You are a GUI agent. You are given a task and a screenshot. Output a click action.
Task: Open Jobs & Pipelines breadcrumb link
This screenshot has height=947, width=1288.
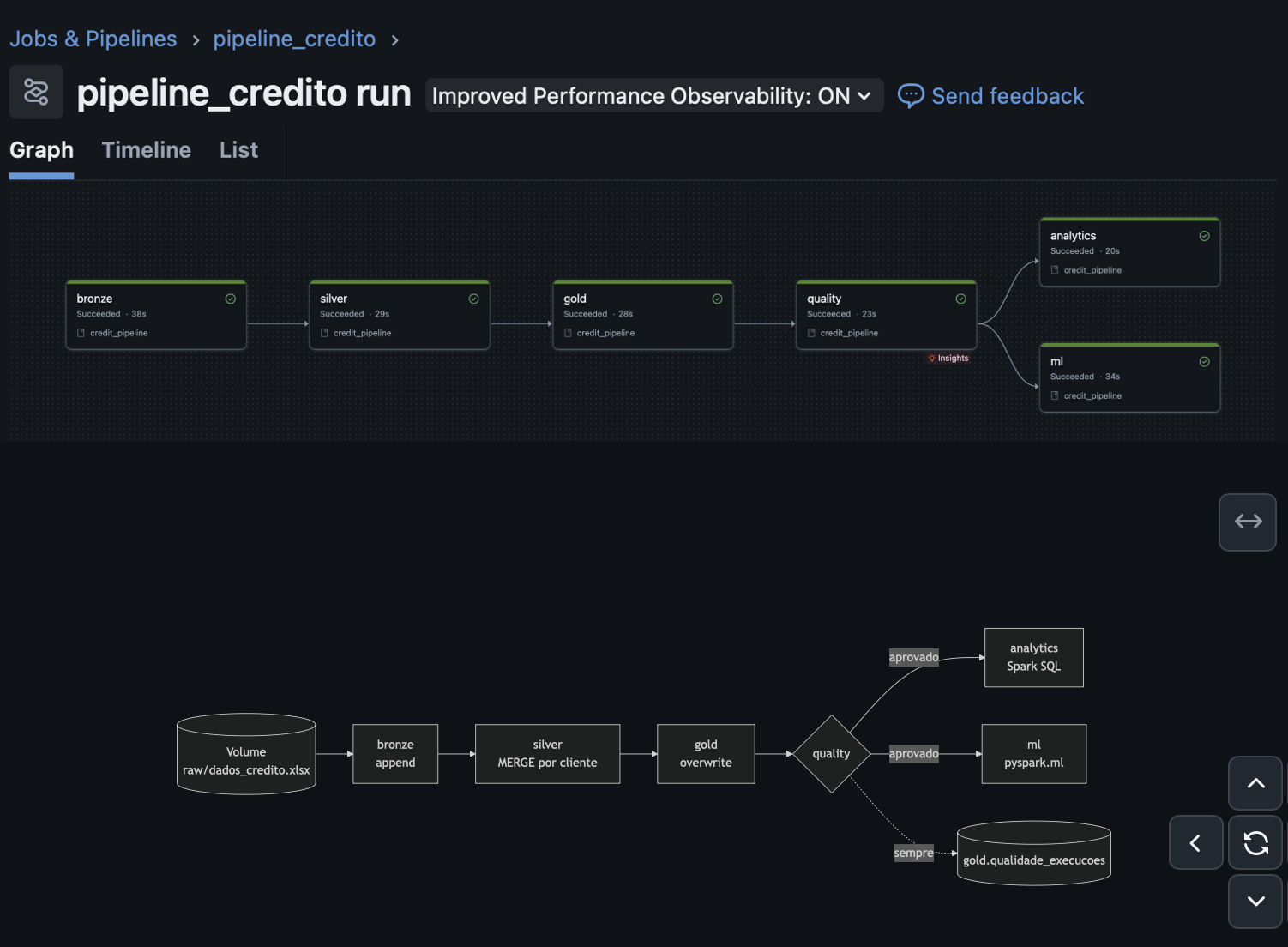pos(93,39)
